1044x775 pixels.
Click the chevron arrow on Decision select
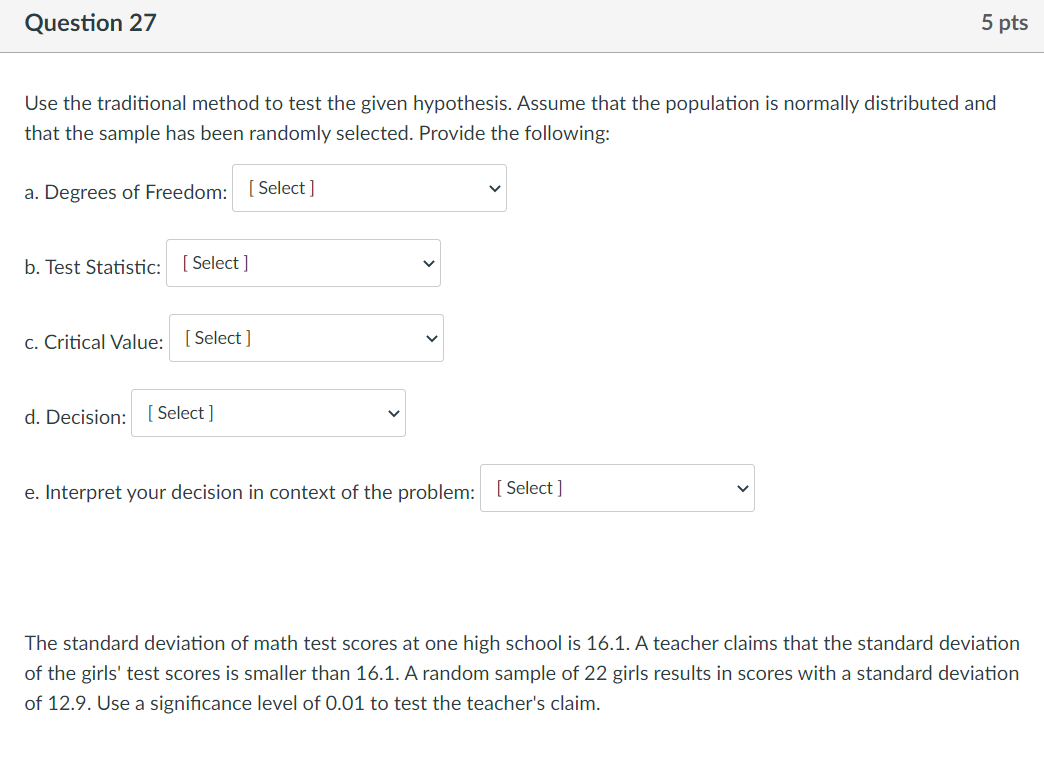391,413
